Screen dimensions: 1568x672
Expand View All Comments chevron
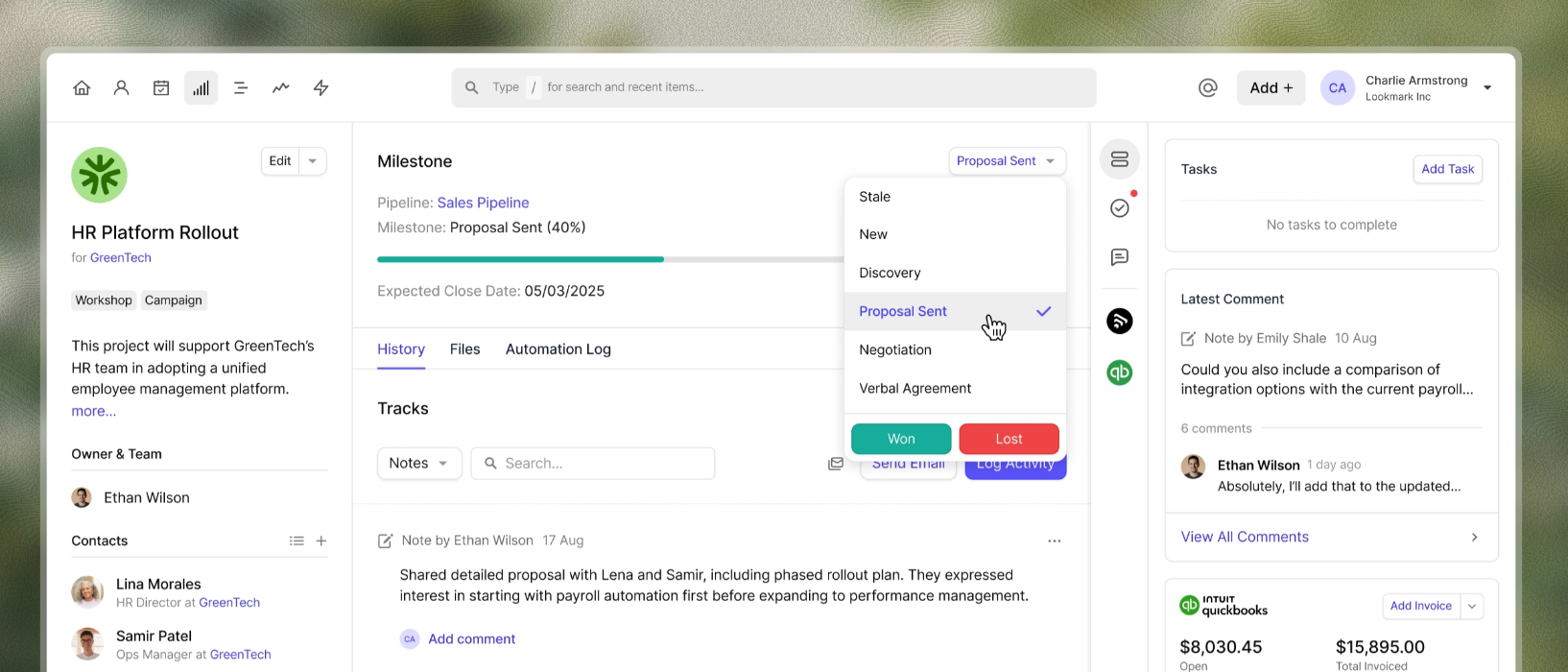(1475, 537)
